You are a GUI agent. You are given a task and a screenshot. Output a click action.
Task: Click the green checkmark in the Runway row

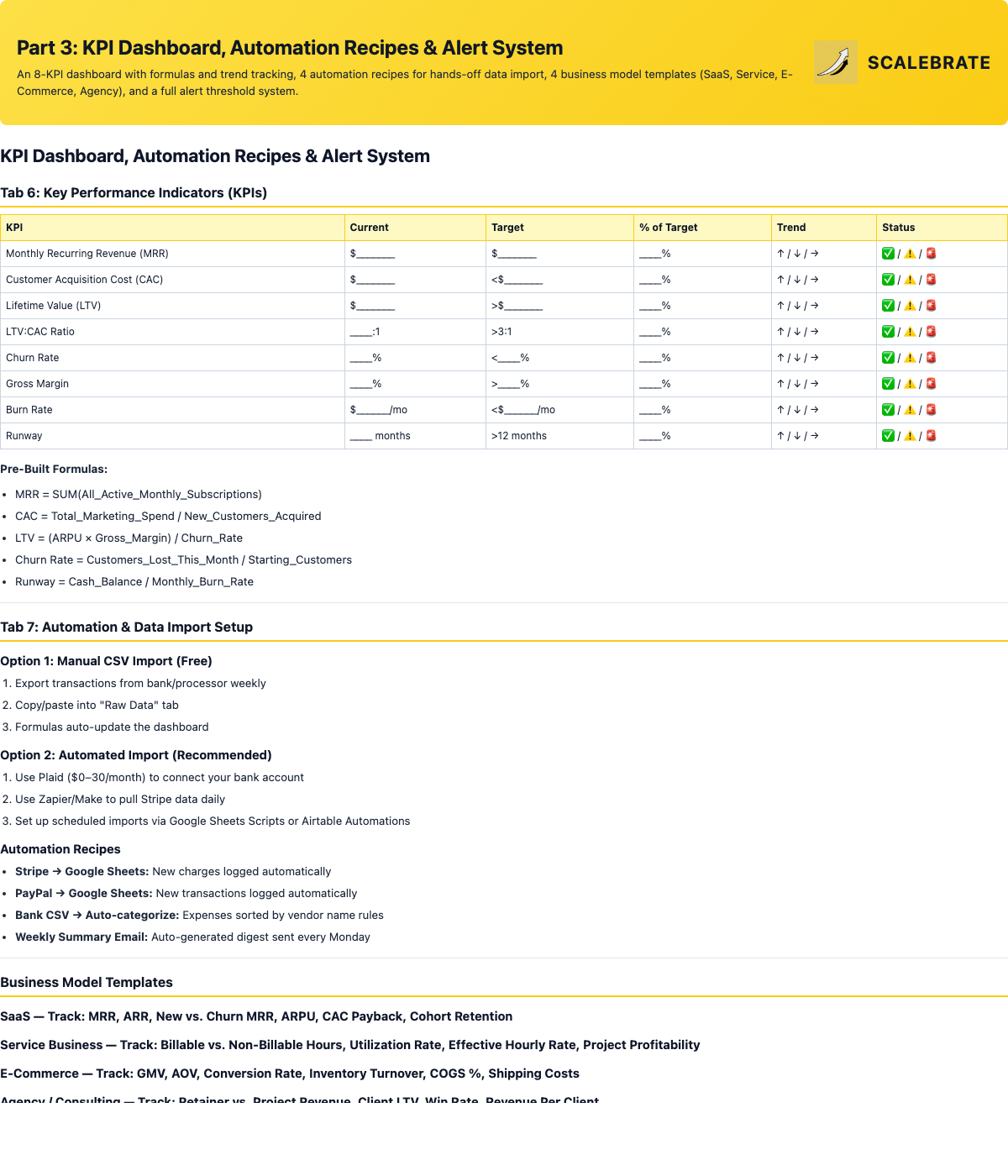coord(888,436)
